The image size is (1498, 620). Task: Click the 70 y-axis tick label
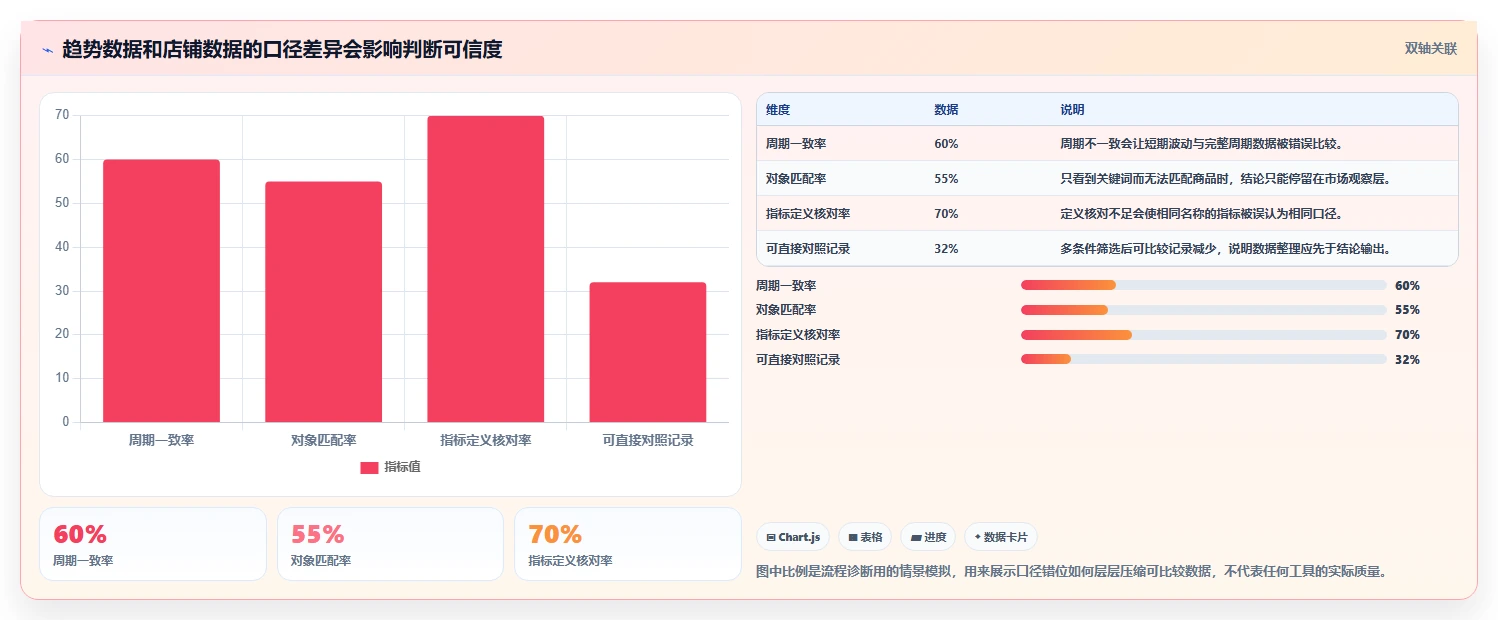[x=62, y=115]
